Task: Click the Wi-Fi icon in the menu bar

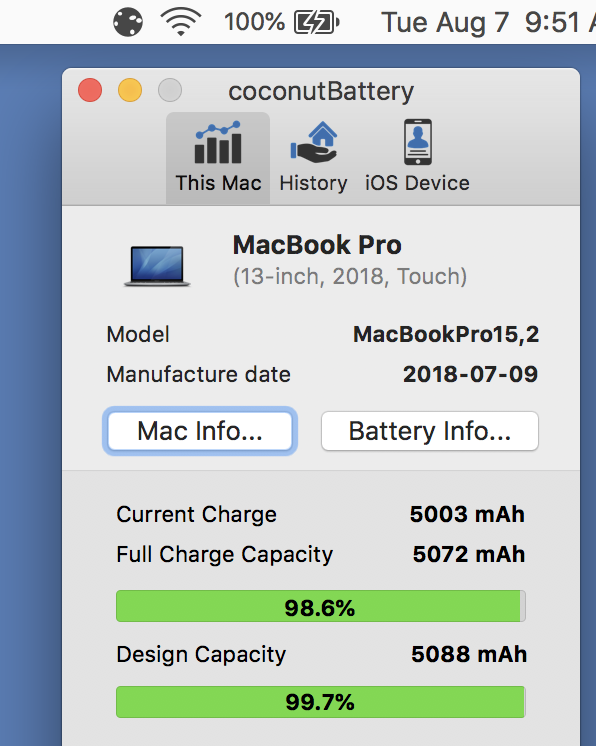Action: (181, 22)
